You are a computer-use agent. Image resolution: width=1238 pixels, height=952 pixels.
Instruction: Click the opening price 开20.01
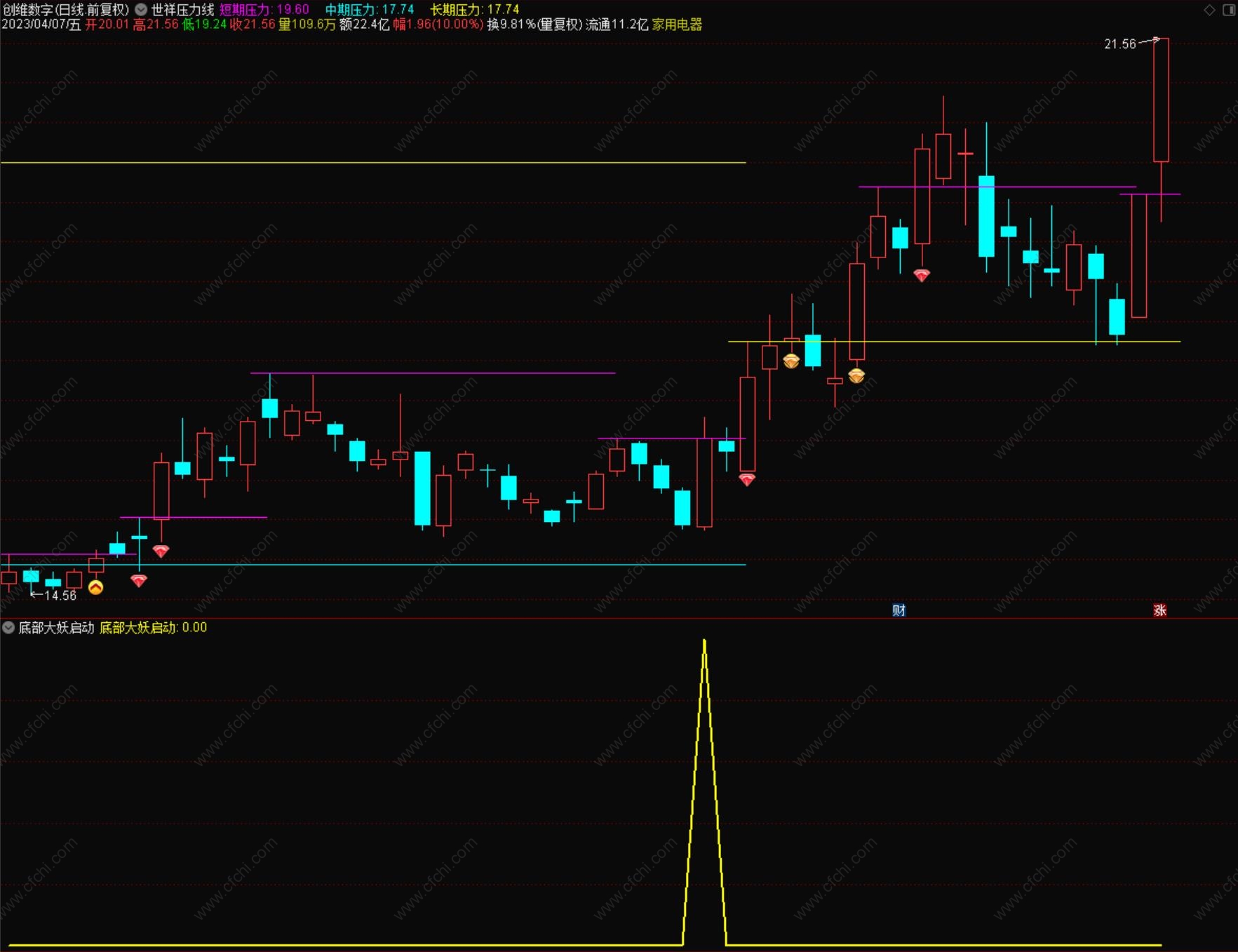coord(107,25)
